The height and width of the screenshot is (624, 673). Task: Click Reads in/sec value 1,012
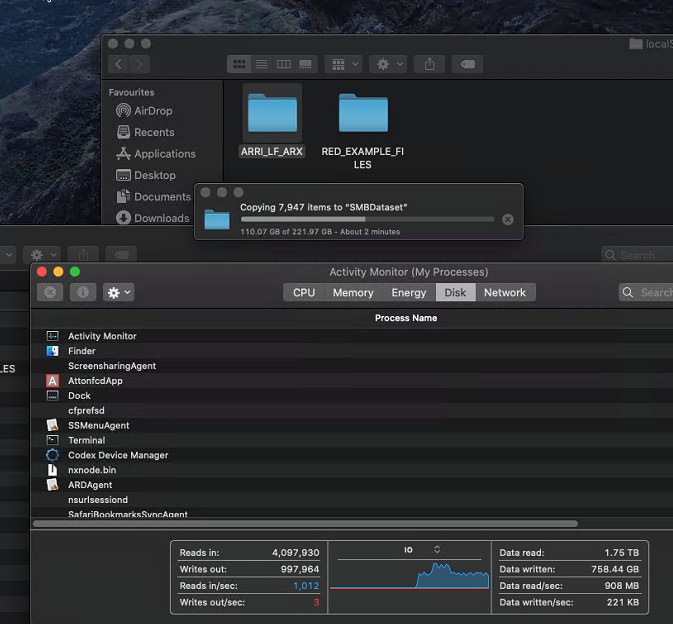click(x=306, y=586)
